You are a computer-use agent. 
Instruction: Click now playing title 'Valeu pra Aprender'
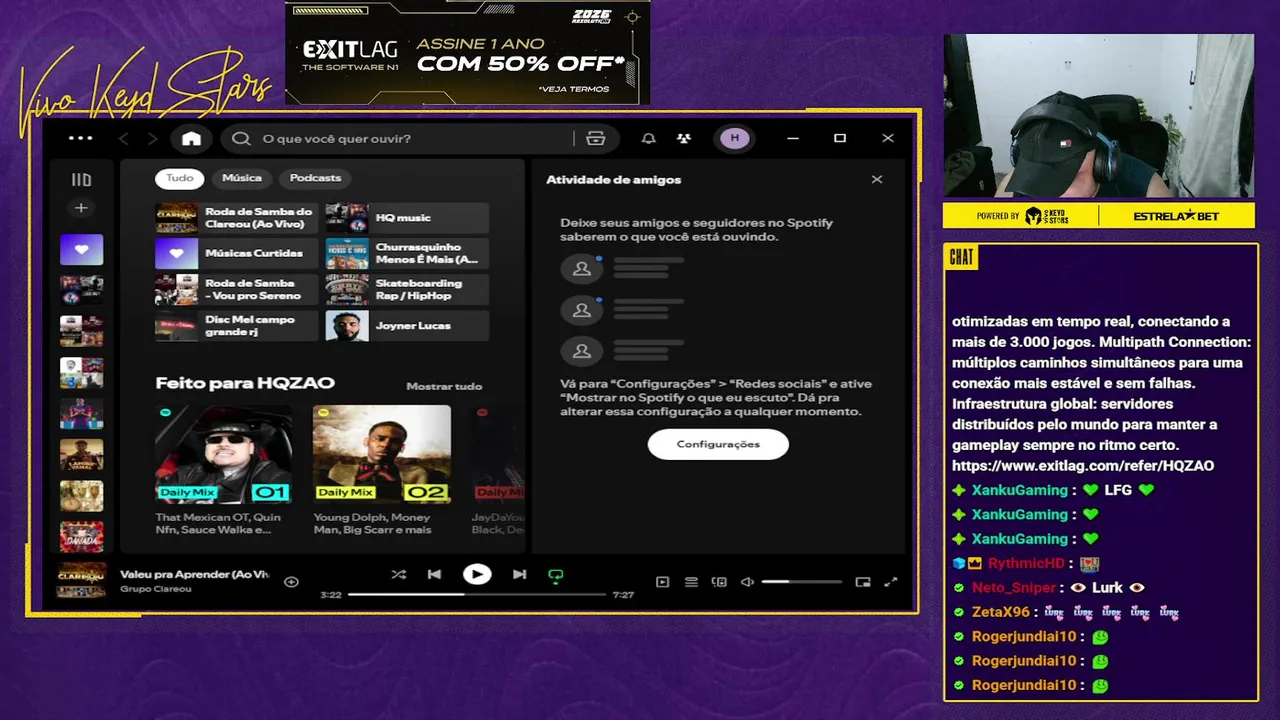[x=195, y=575]
